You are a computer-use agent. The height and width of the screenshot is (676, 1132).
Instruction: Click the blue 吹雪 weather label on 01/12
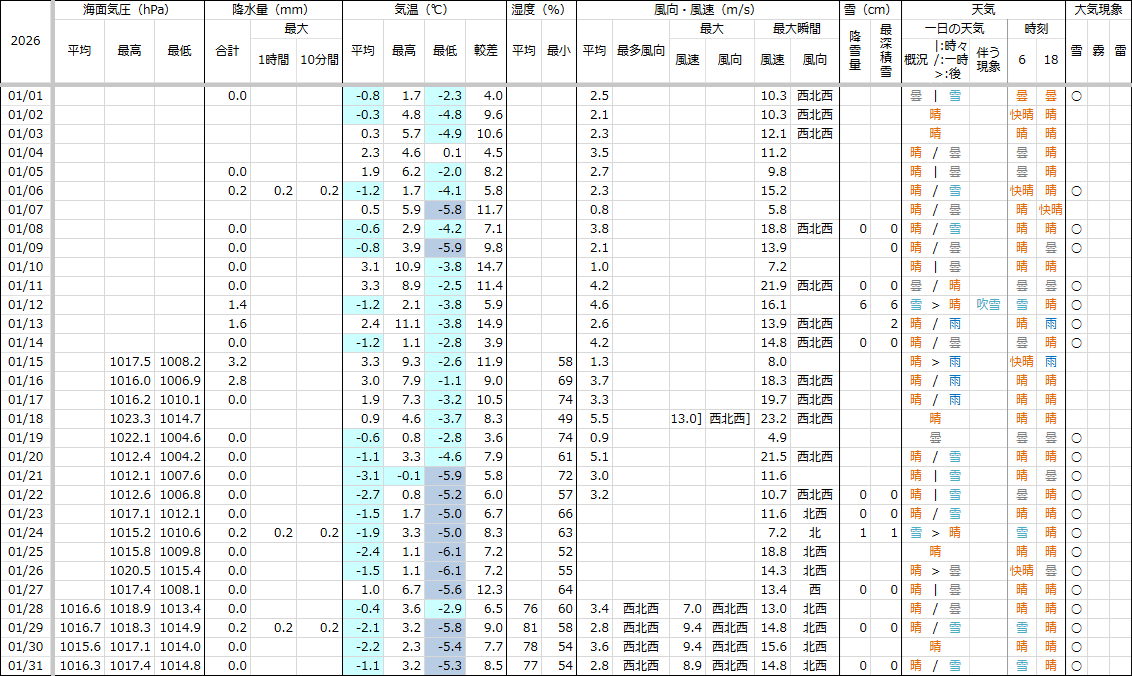(x=988, y=305)
